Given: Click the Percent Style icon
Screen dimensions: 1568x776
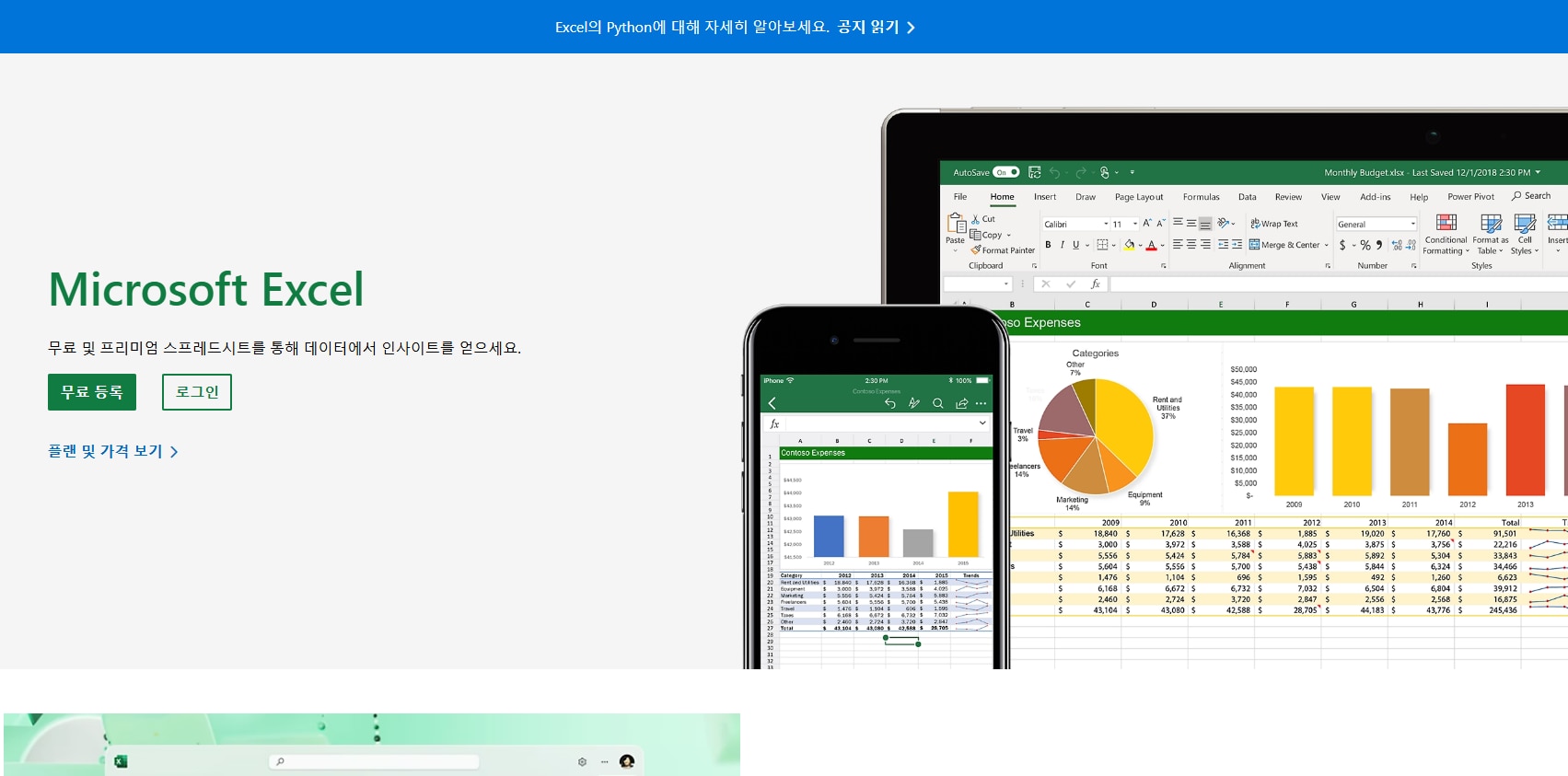Looking at the screenshot, I should [x=1365, y=245].
